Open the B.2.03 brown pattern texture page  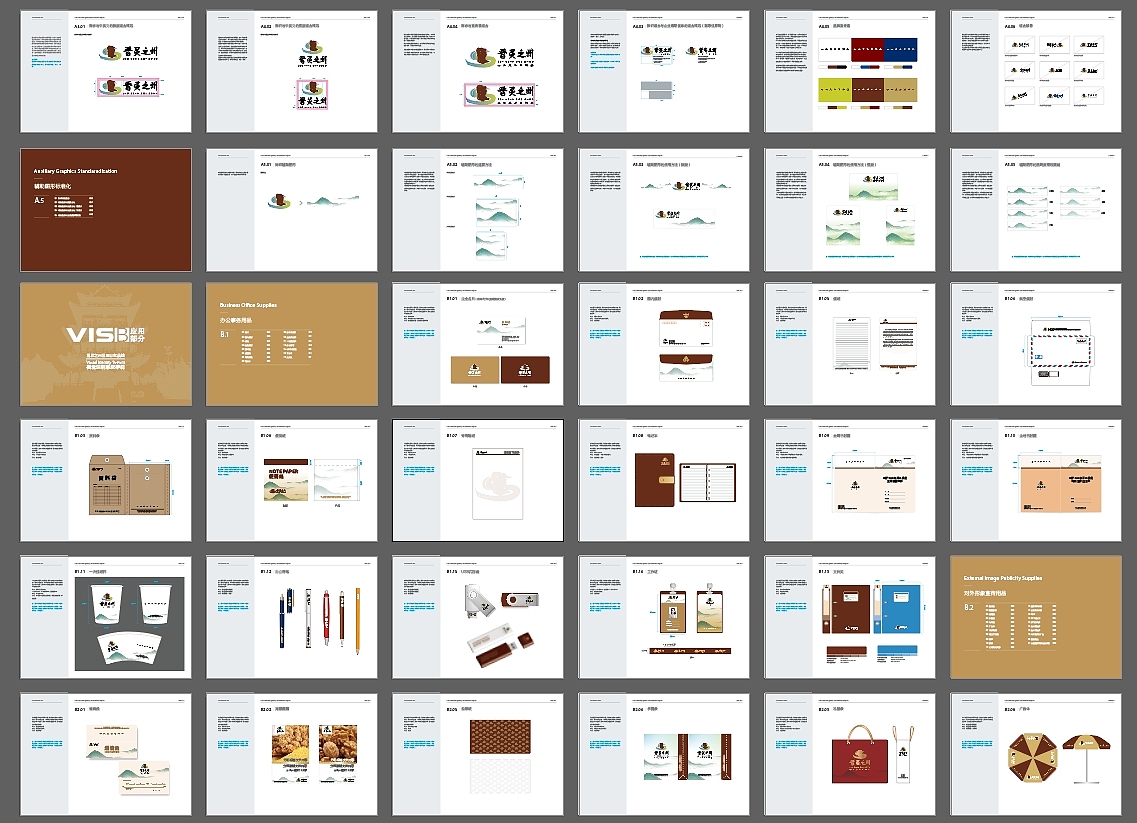(x=478, y=754)
